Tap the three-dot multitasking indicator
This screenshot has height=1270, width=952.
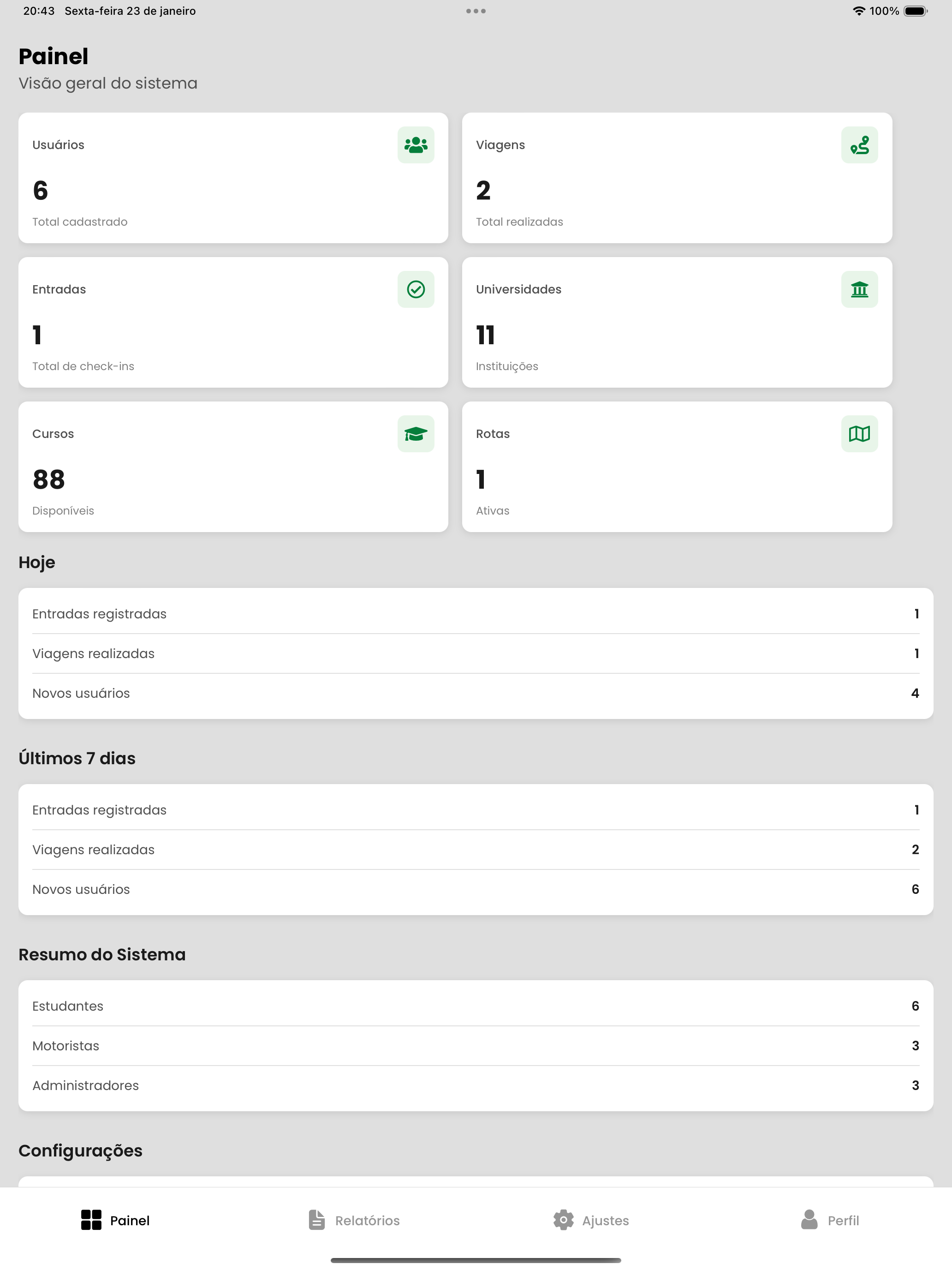click(x=476, y=11)
